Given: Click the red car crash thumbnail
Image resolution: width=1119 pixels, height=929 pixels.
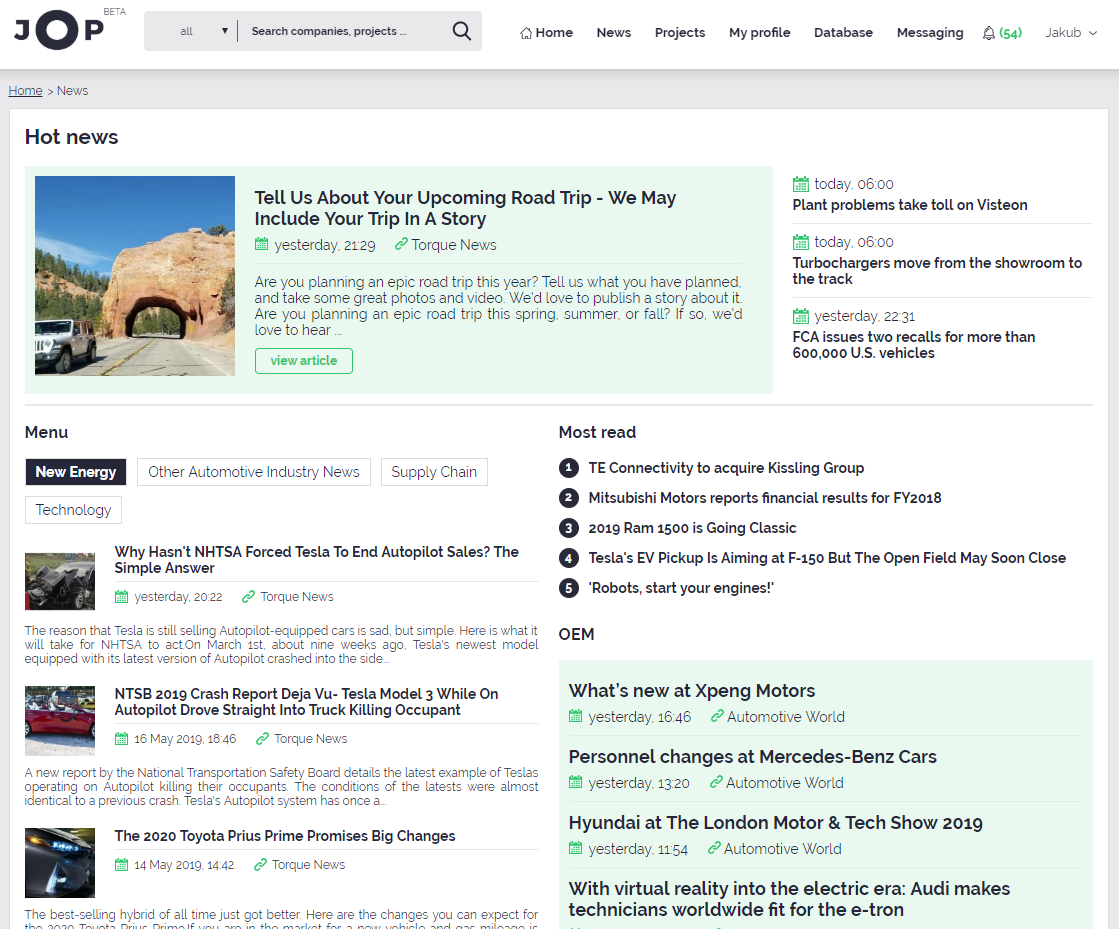Looking at the screenshot, I should pyautogui.click(x=60, y=721).
